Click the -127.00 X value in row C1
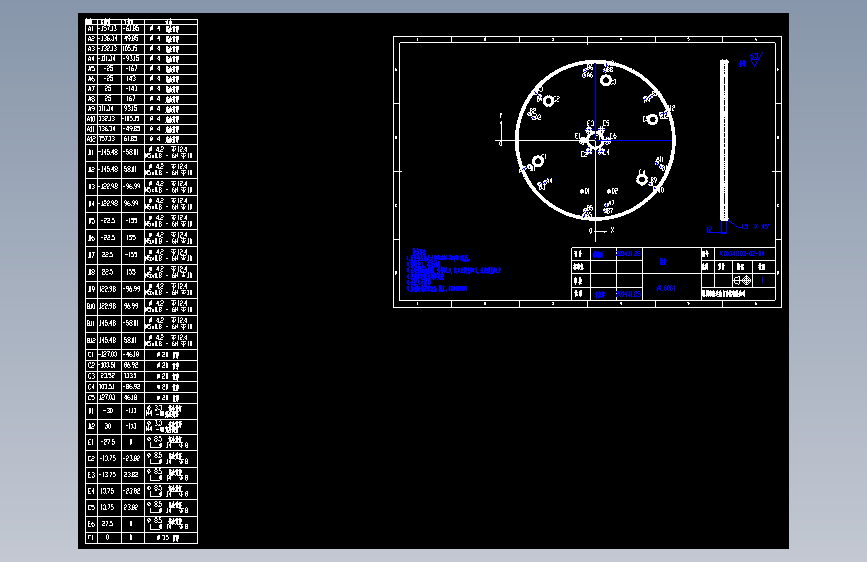This screenshot has width=867, height=562. coord(108,354)
